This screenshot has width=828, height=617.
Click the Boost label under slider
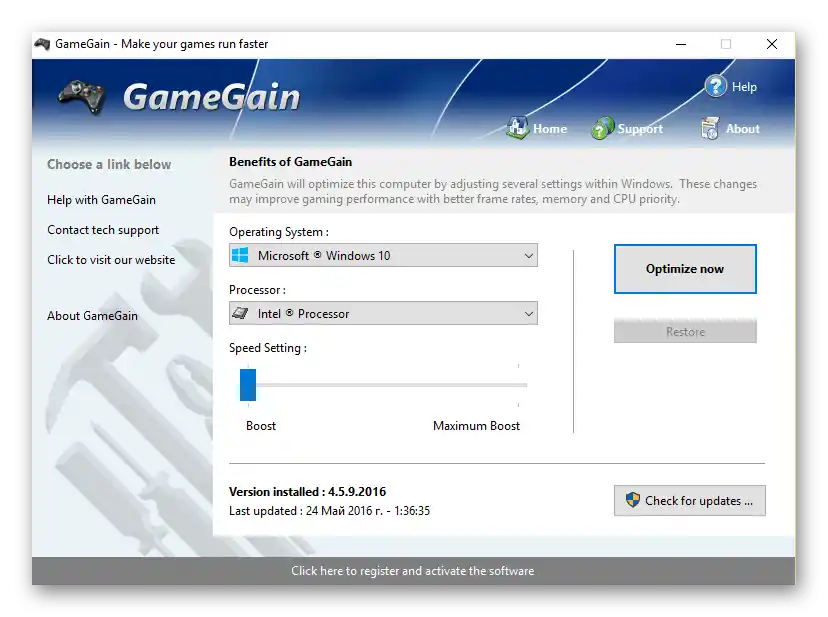tap(261, 426)
